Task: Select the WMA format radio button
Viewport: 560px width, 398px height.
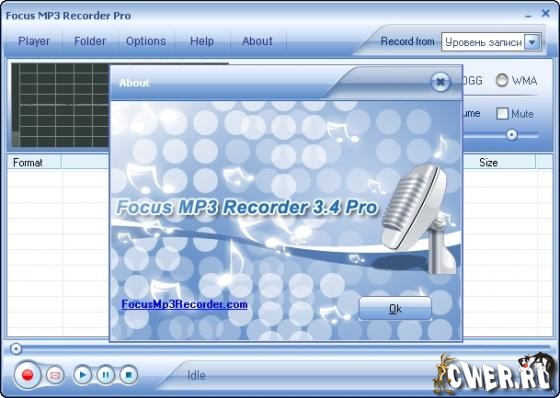Action: click(x=502, y=80)
